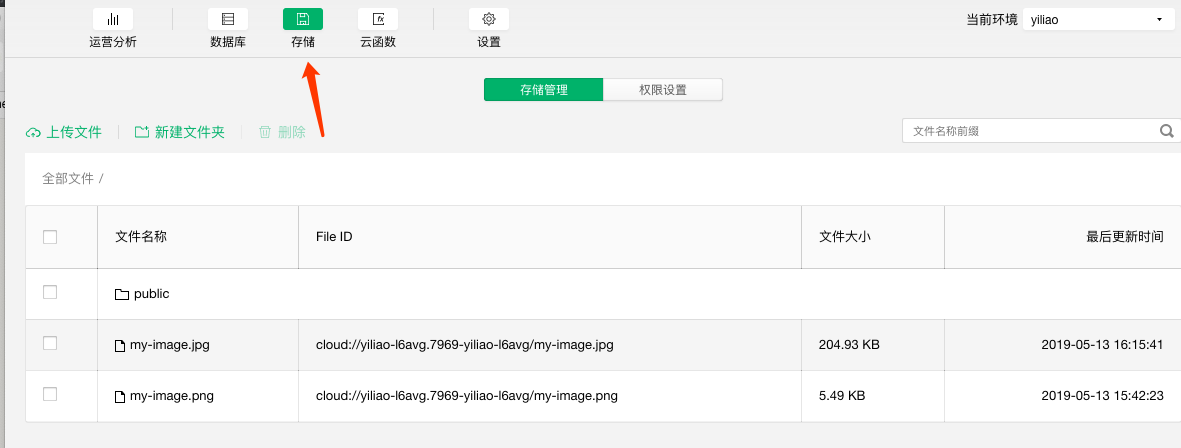Viewport: 1181px width, 448px height.
Task: Click the File ID column header
Action: 334,236
